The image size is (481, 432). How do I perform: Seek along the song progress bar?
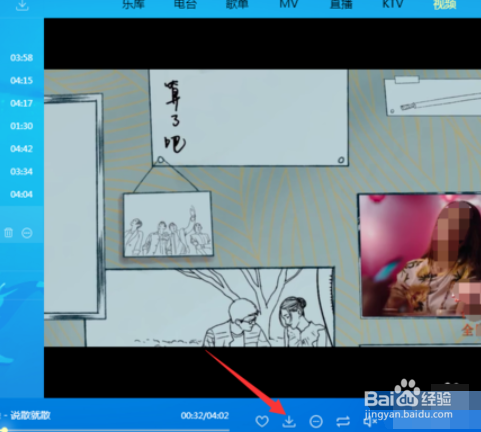coord(115,430)
